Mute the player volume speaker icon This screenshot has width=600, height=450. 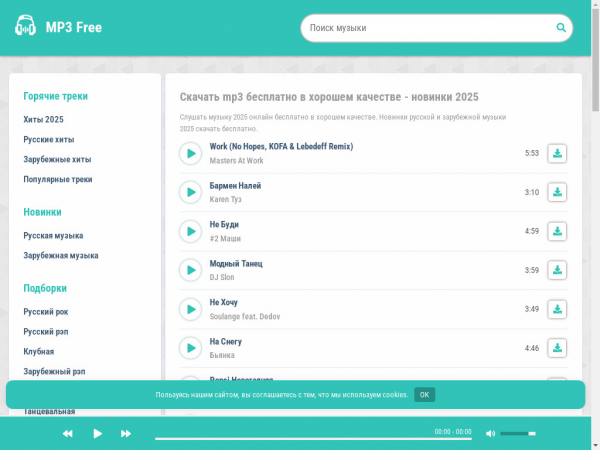pos(490,433)
